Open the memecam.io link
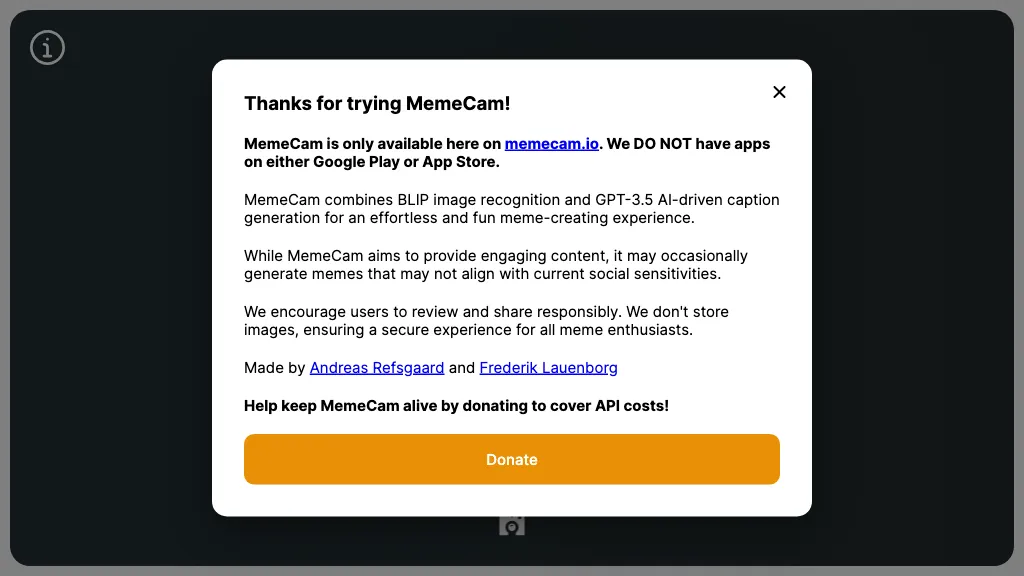 tap(551, 143)
